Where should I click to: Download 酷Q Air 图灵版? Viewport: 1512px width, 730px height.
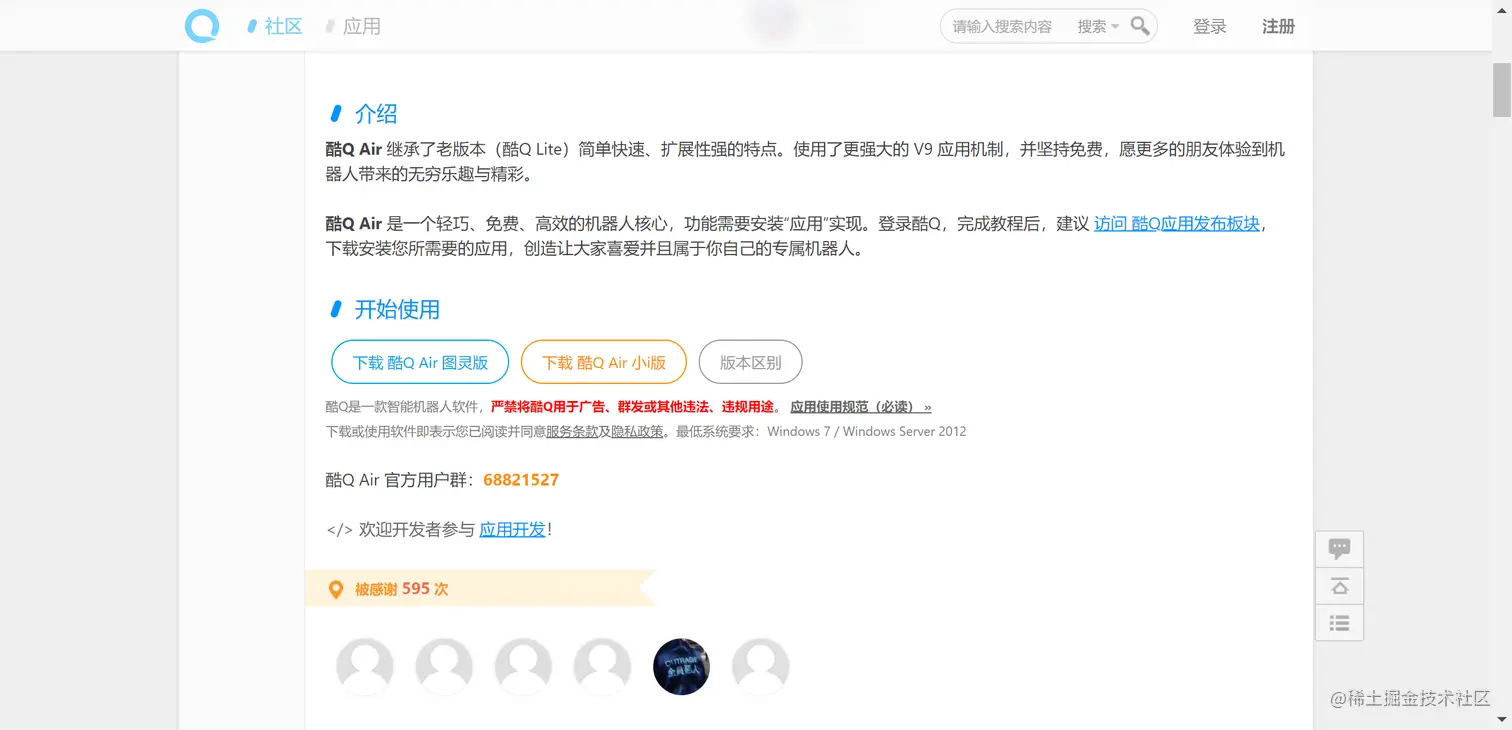[420, 362]
